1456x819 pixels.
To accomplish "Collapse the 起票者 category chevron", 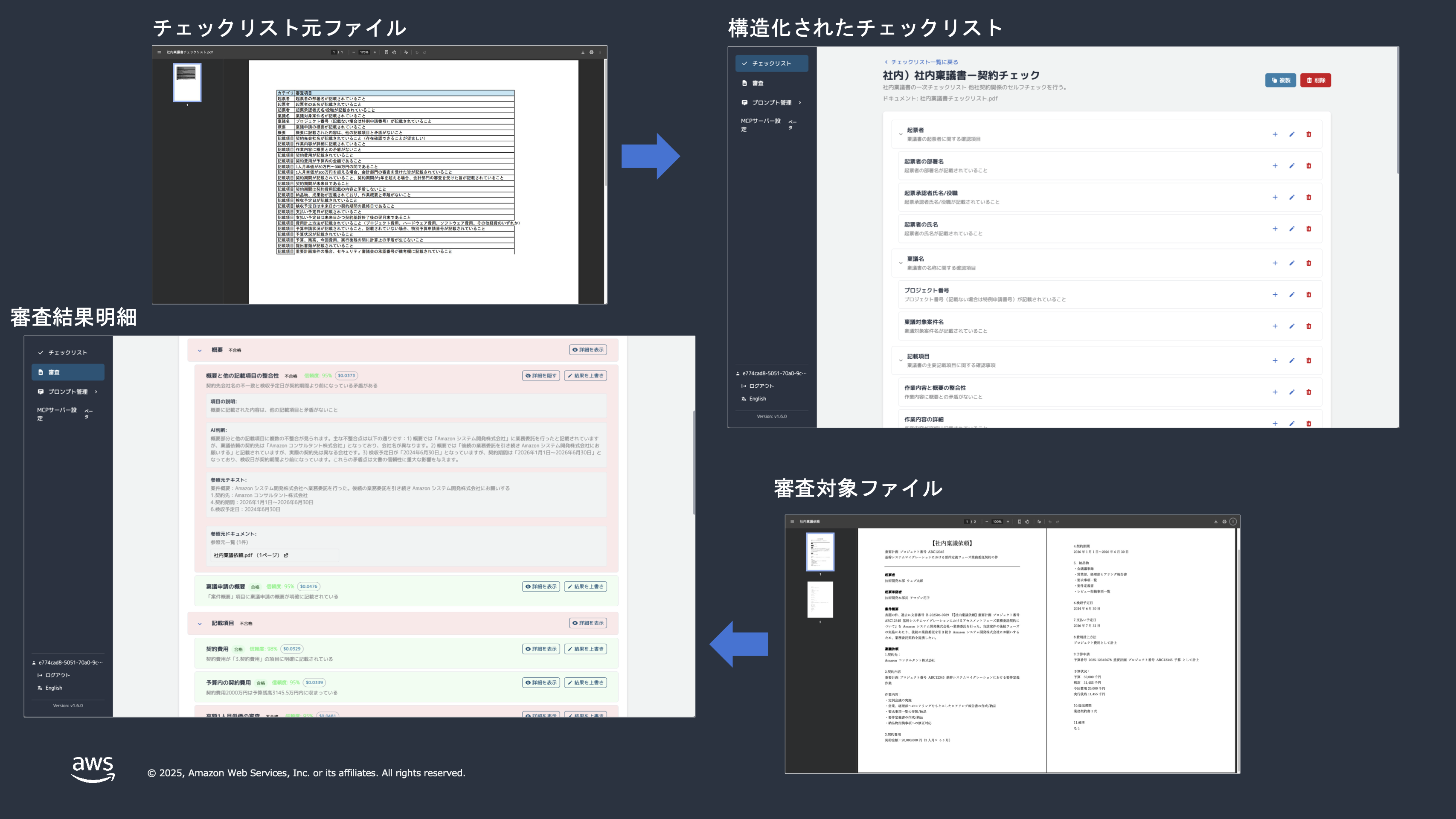I will 901,134.
